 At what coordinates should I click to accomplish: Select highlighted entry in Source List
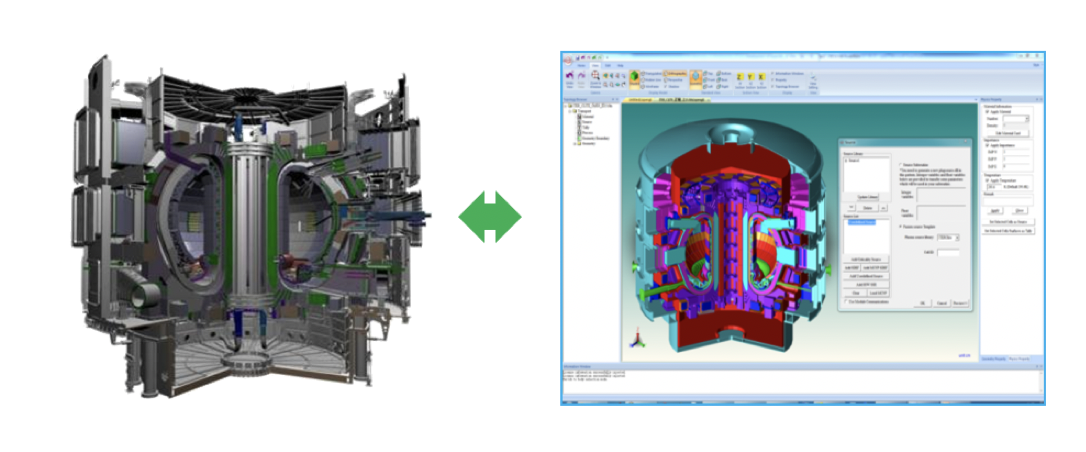862,222
